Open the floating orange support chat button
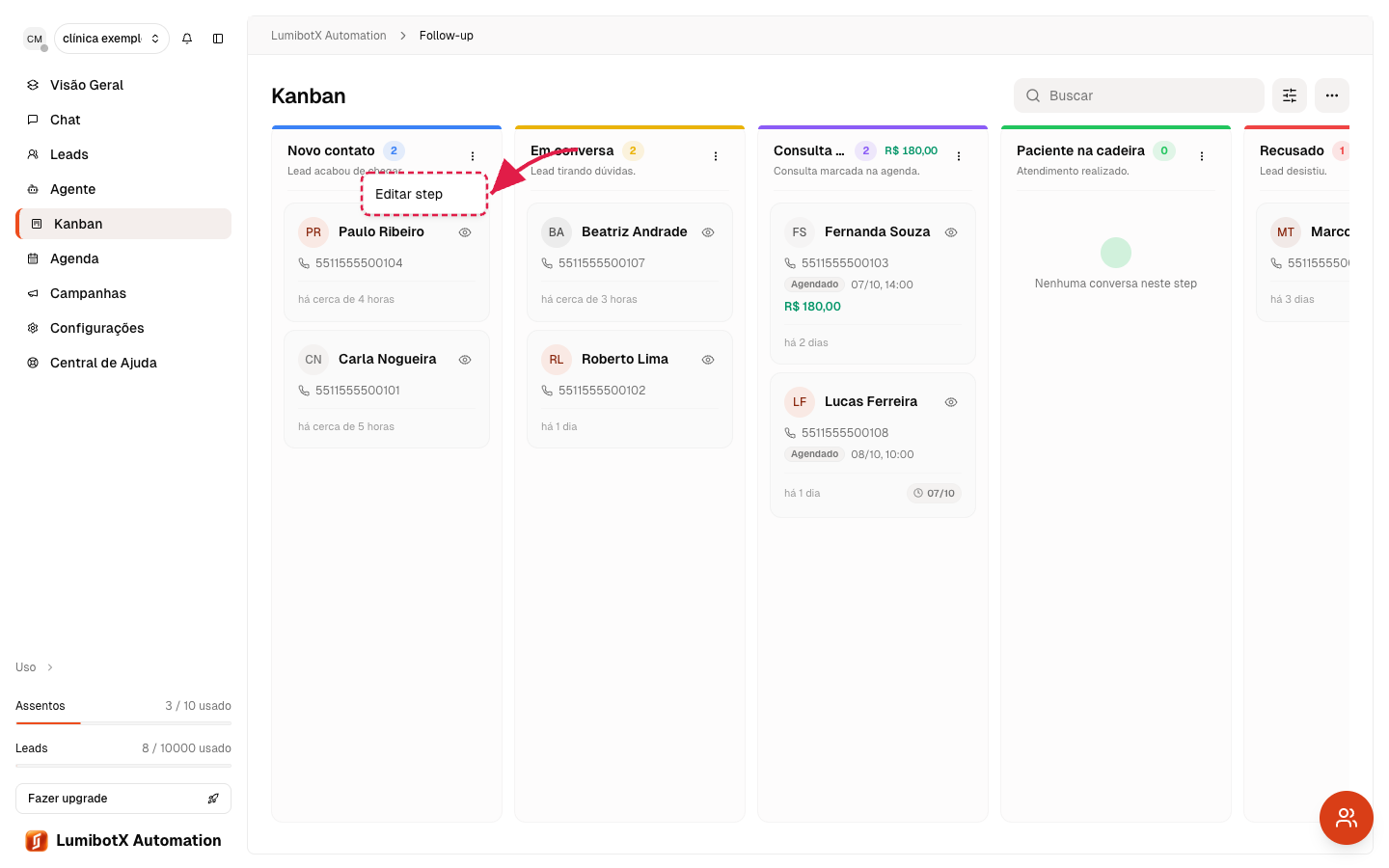The image size is (1389, 868). (1347, 818)
